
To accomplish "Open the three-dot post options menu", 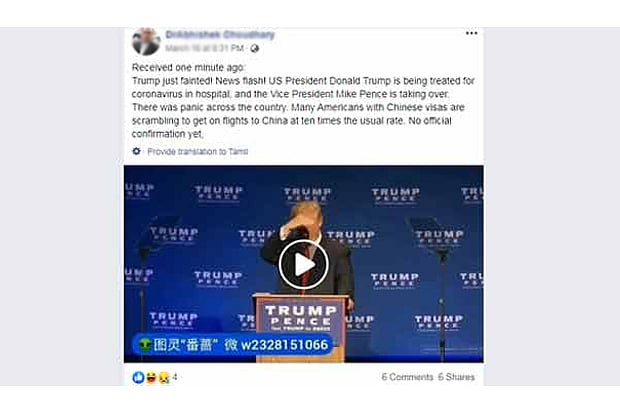I will pos(471,33).
